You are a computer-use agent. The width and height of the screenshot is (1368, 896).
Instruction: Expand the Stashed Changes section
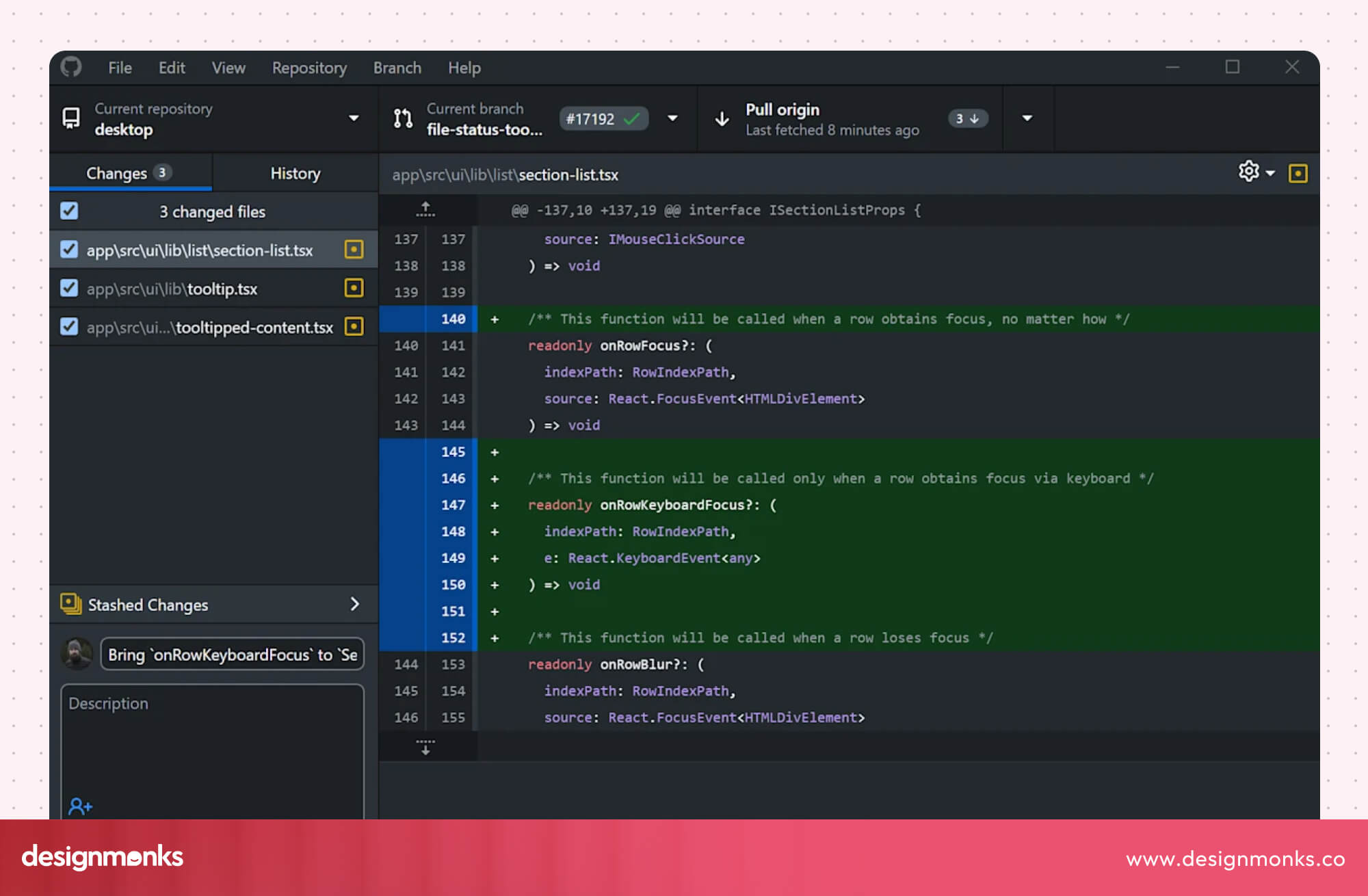click(354, 604)
